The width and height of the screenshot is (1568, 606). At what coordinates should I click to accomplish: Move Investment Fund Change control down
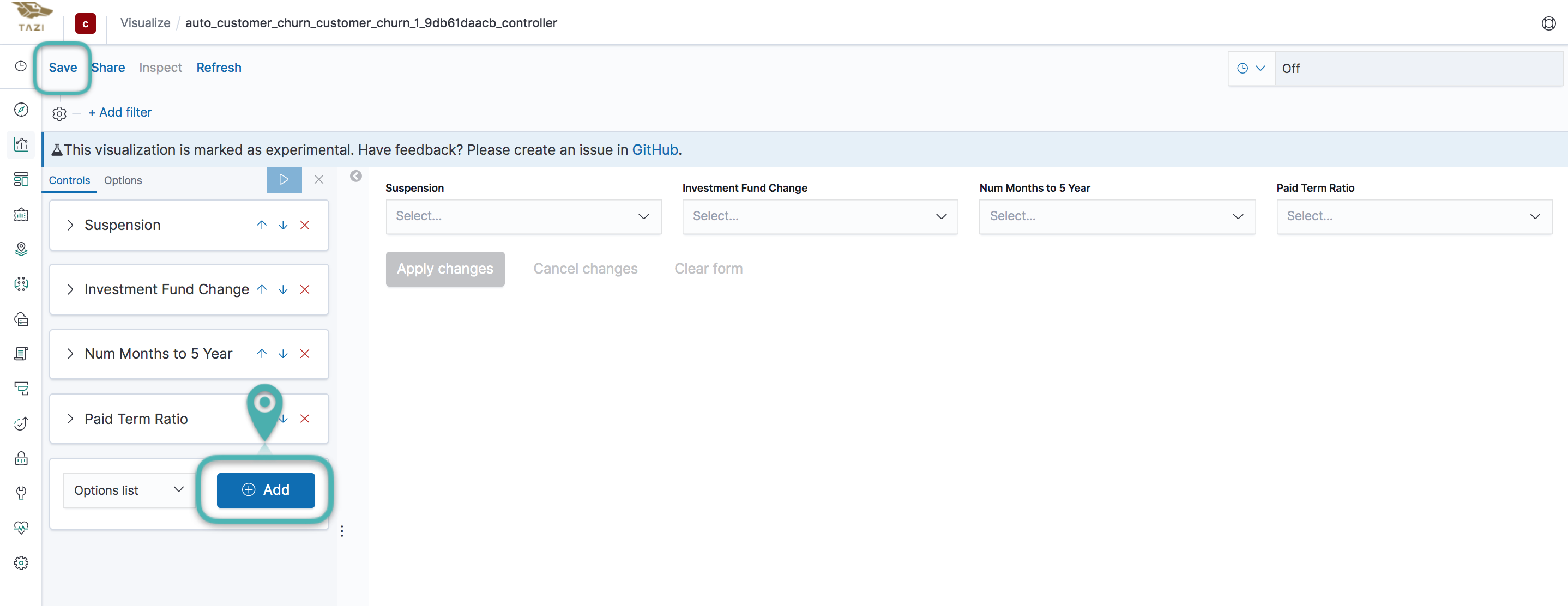coord(283,289)
